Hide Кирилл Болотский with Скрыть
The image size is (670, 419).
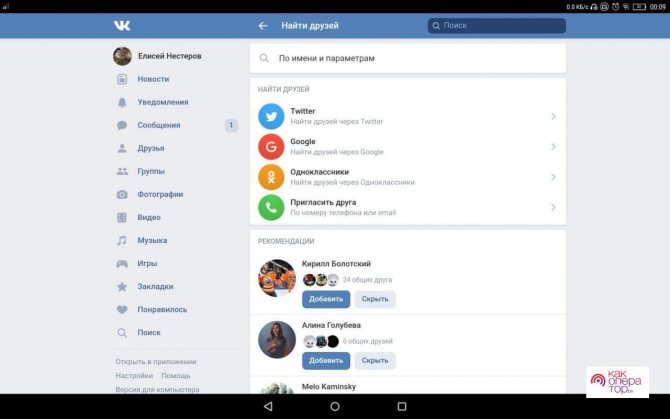375,299
